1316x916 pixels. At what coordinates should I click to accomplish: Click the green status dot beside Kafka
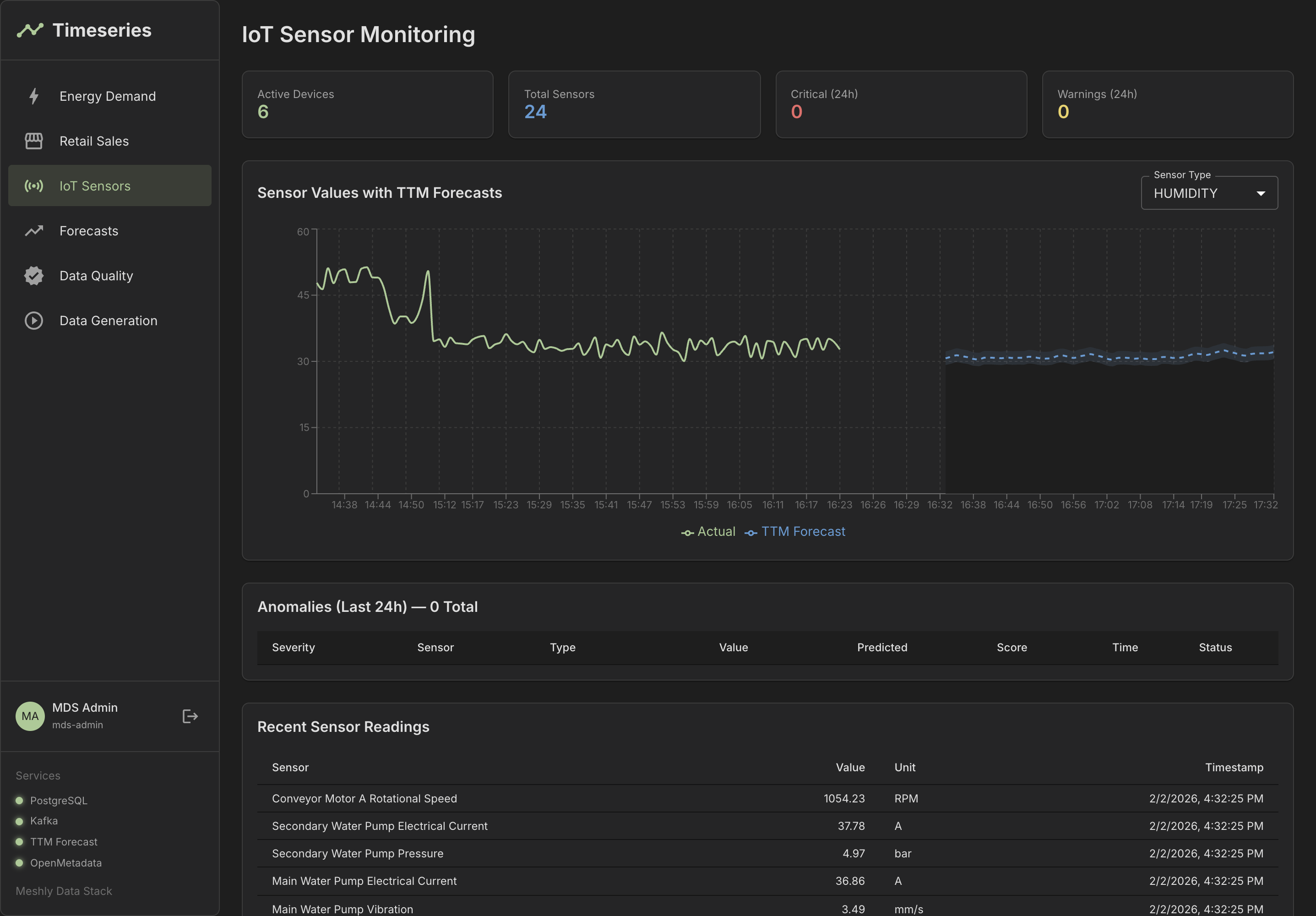pyautogui.click(x=20, y=821)
